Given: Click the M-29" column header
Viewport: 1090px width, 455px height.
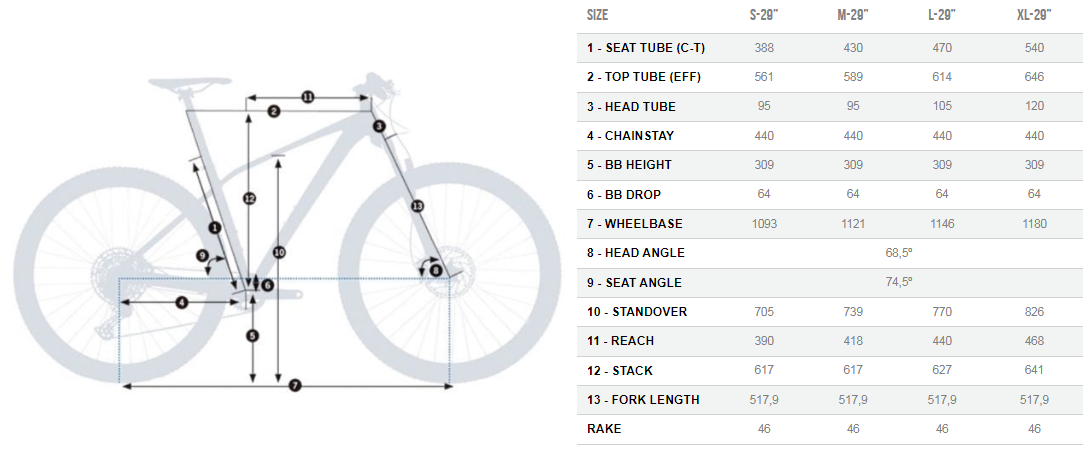Looking at the screenshot, I should point(853,15).
